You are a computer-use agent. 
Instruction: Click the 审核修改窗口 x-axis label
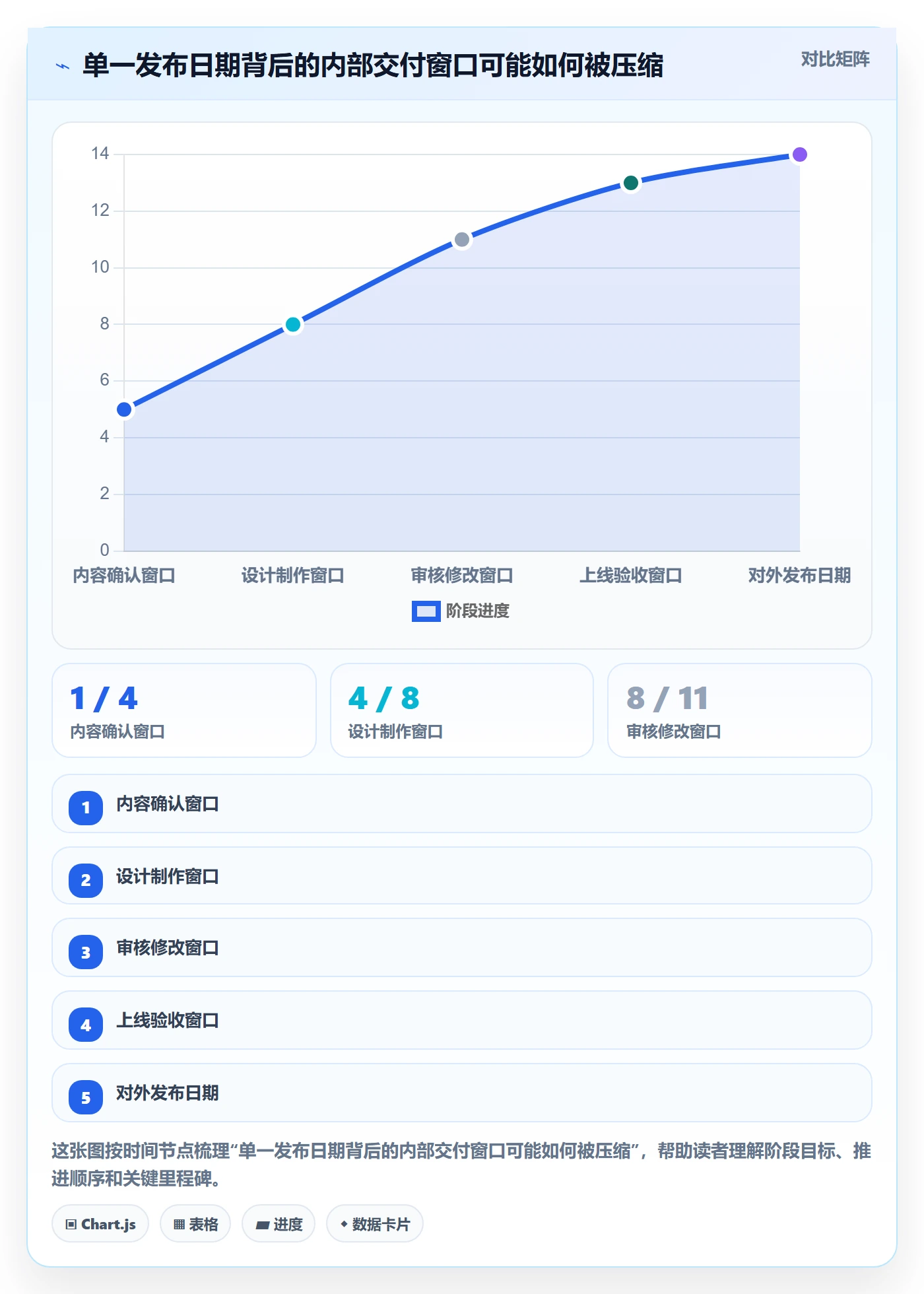click(462, 575)
